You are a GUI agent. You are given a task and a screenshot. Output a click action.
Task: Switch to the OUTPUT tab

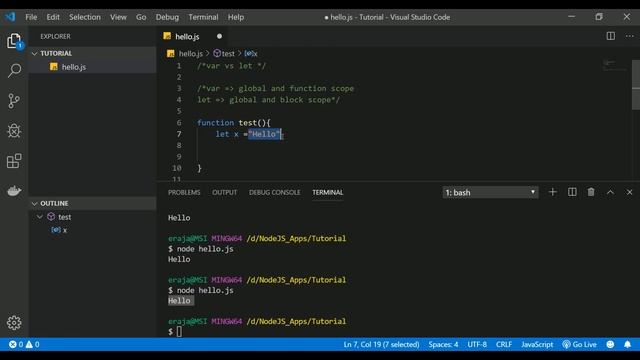pyautogui.click(x=224, y=192)
